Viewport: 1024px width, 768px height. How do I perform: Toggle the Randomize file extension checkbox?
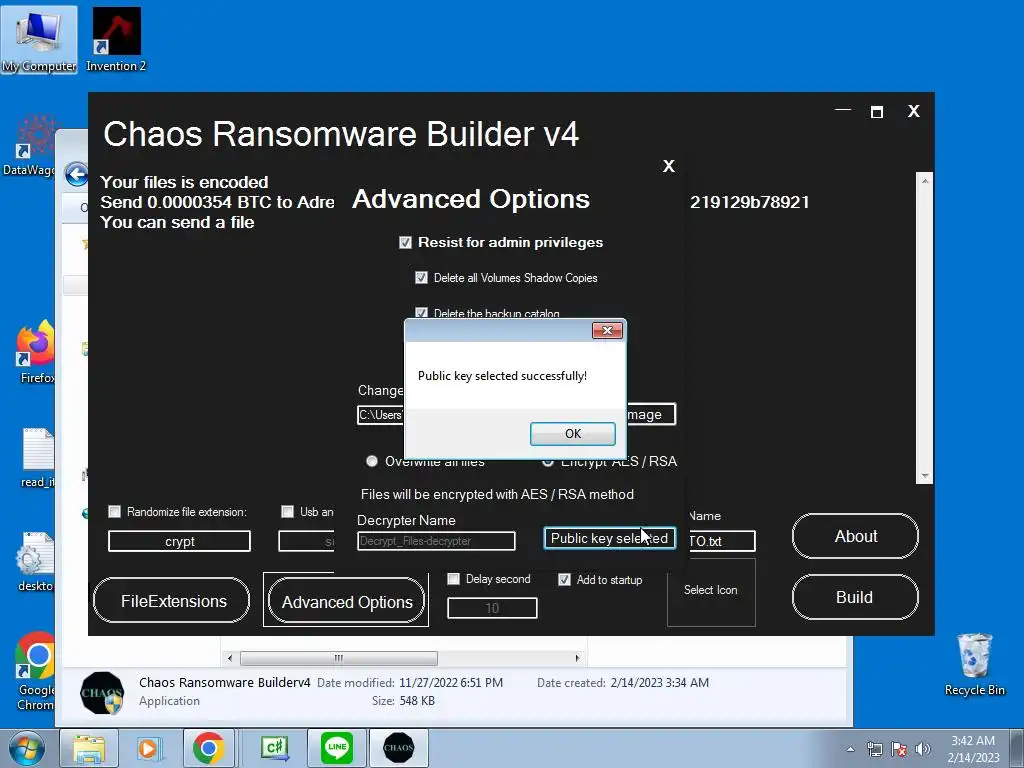[x=114, y=511]
